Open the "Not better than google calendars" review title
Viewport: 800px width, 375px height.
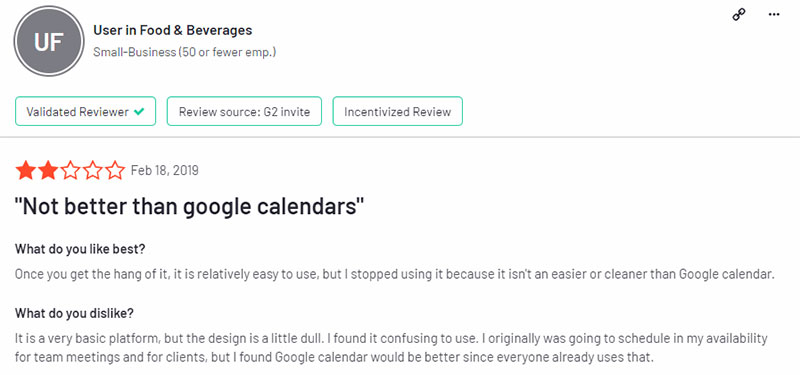189,207
